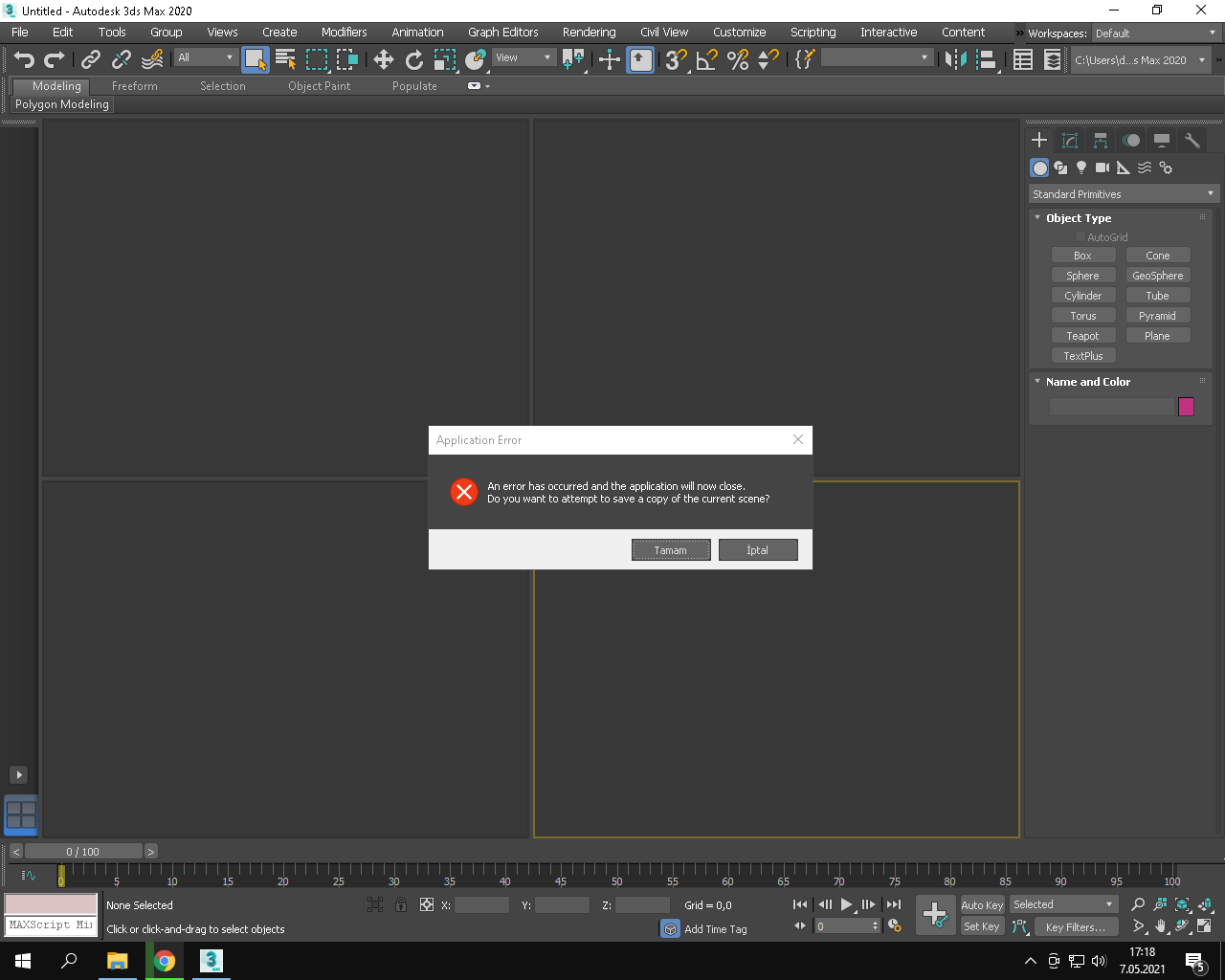Toggle Auto Key animation mode
The image size is (1225, 980).
click(x=982, y=905)
